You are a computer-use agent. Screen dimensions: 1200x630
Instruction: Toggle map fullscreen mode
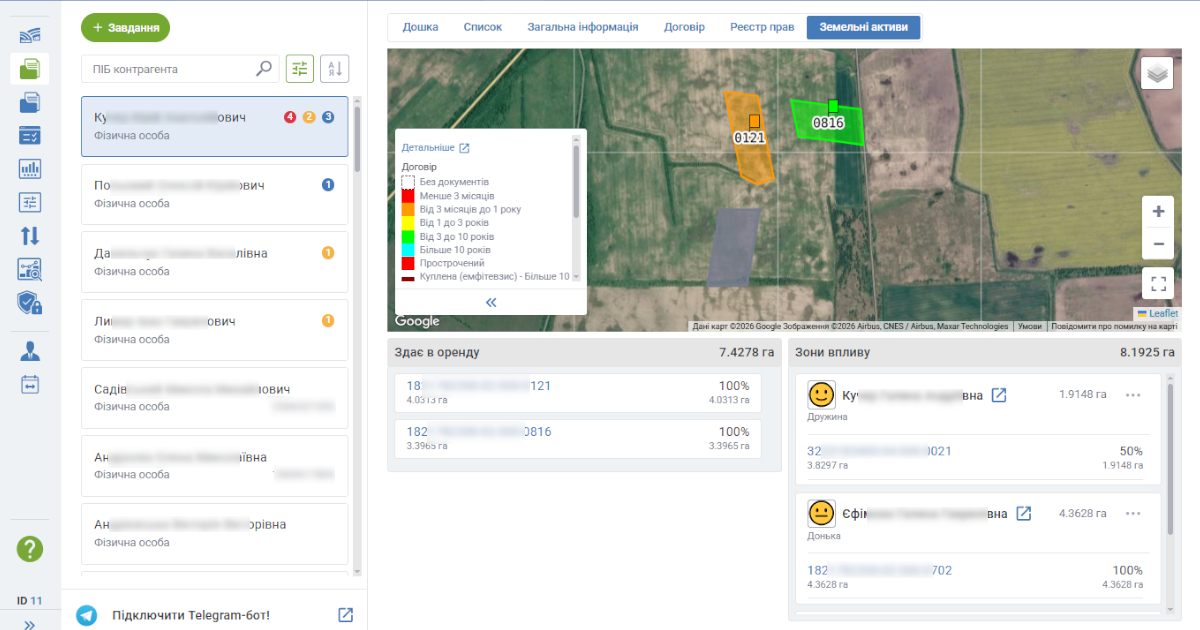click(1158, 283)
